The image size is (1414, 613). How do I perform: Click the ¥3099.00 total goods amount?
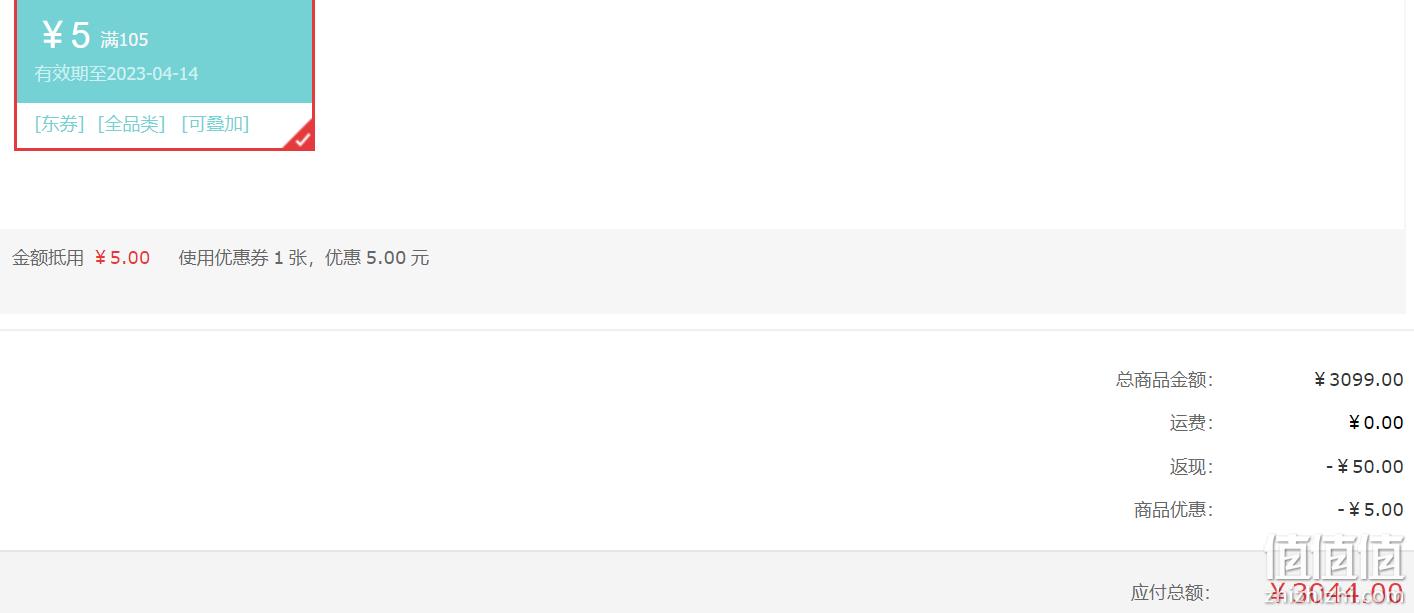pyautogui.click(x=1358, y=380)
